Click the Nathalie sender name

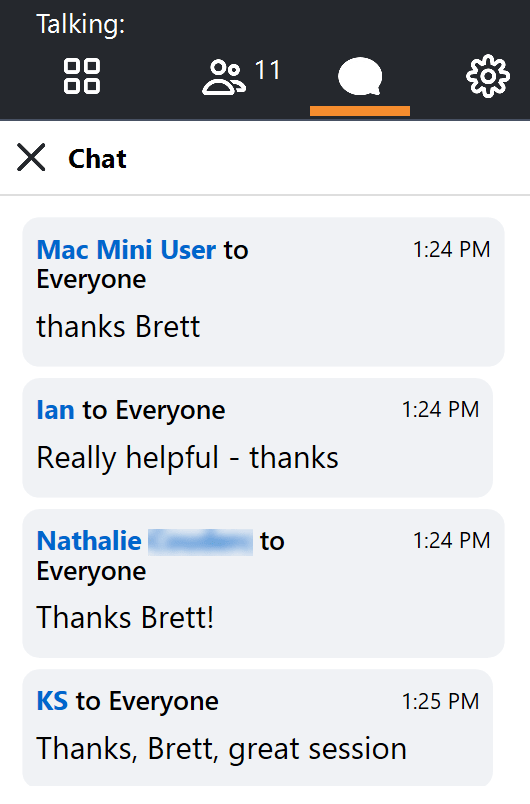(89, 541)
